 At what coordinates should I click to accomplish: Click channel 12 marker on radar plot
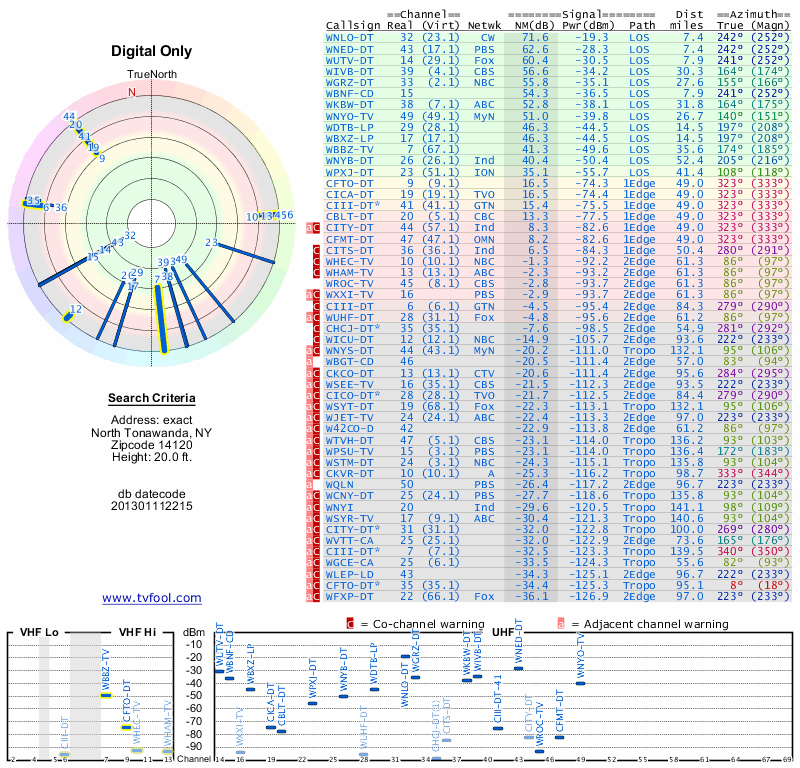[67, 317]
